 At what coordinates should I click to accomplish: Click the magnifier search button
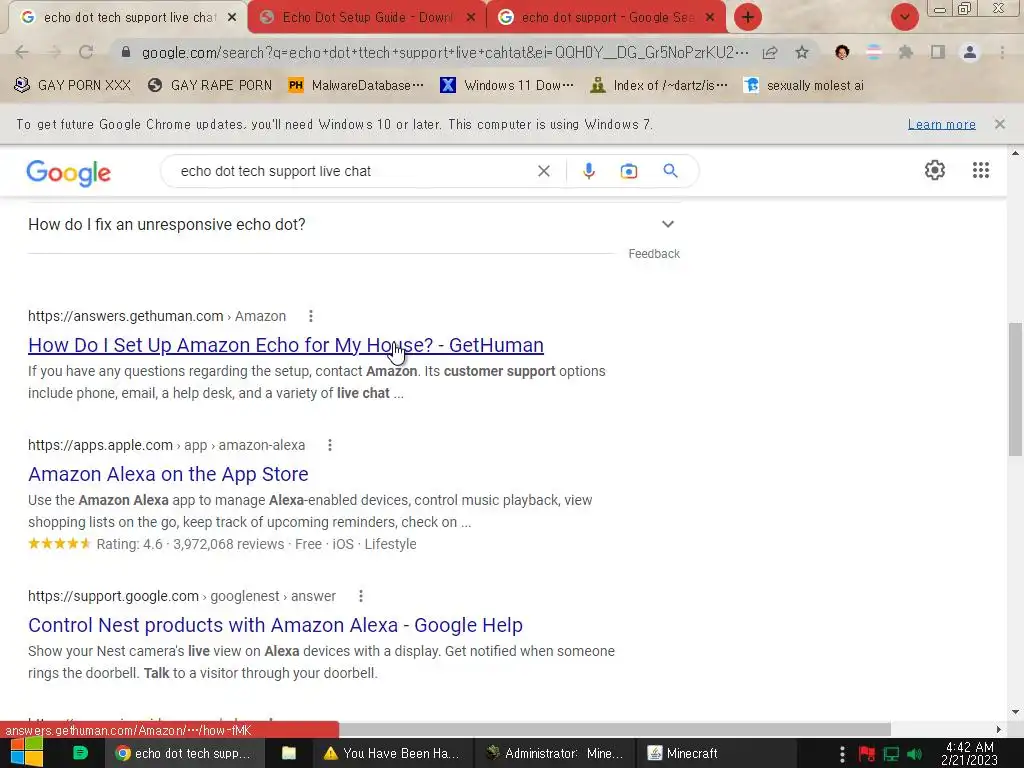pyautogui.click(x=670, y=171)
